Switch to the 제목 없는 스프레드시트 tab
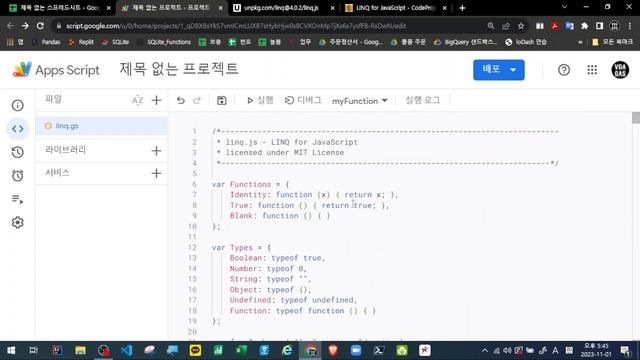The image size is (640, 360). point(60,8)
